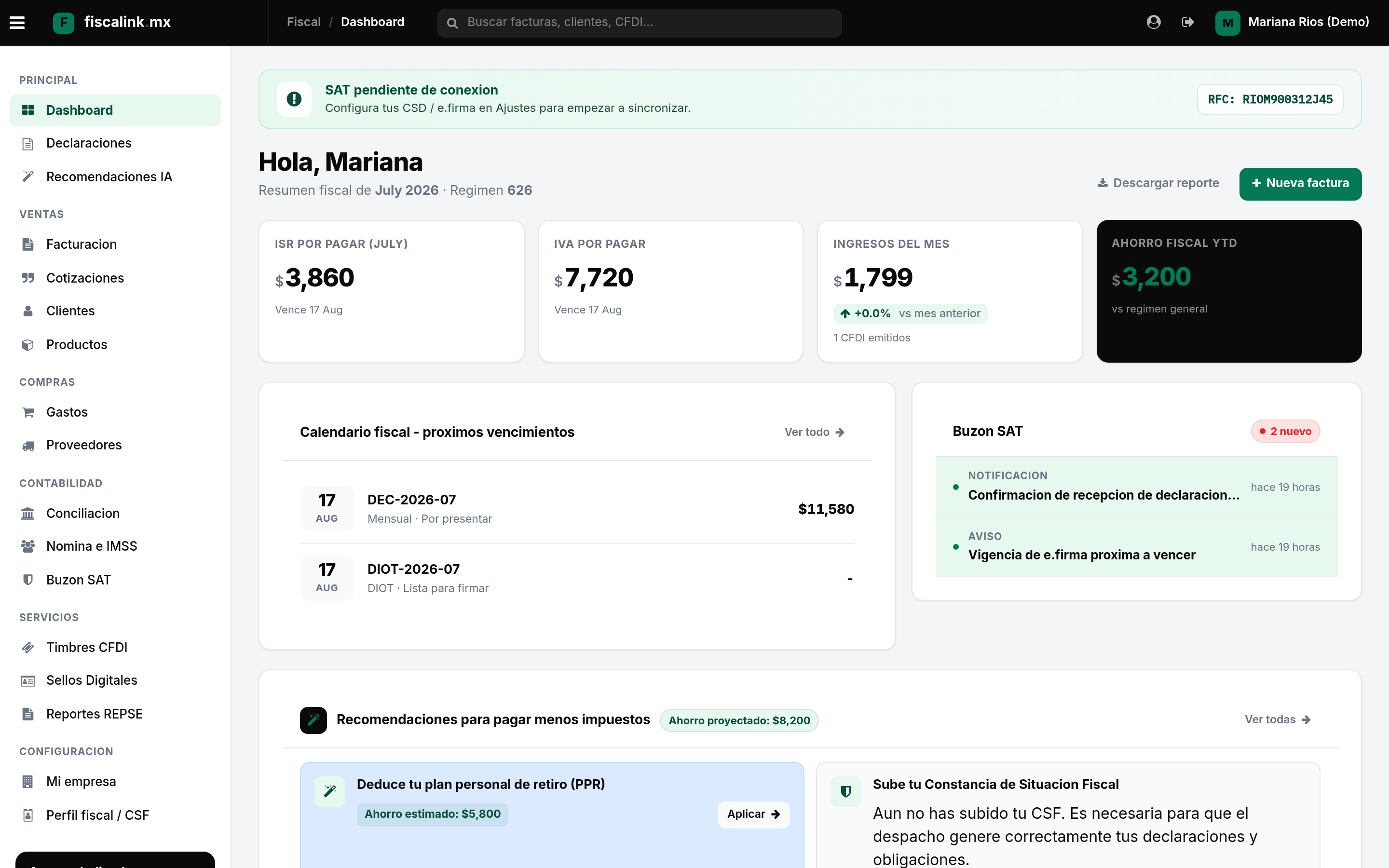Focus the Buscar facturas search field
The image size is (1389, 868).
[x=640, y=23]
